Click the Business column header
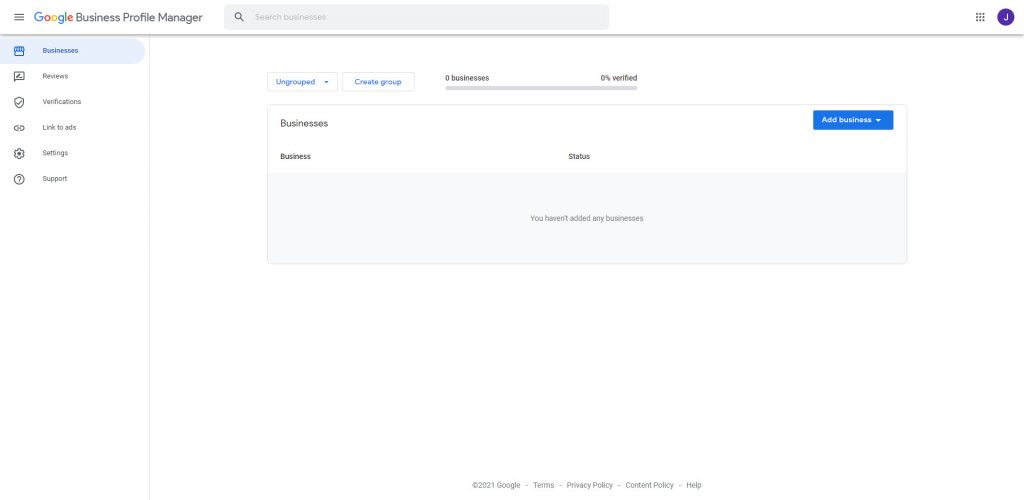The height and width of the screenshot is (500, 1024). point(295,157)
